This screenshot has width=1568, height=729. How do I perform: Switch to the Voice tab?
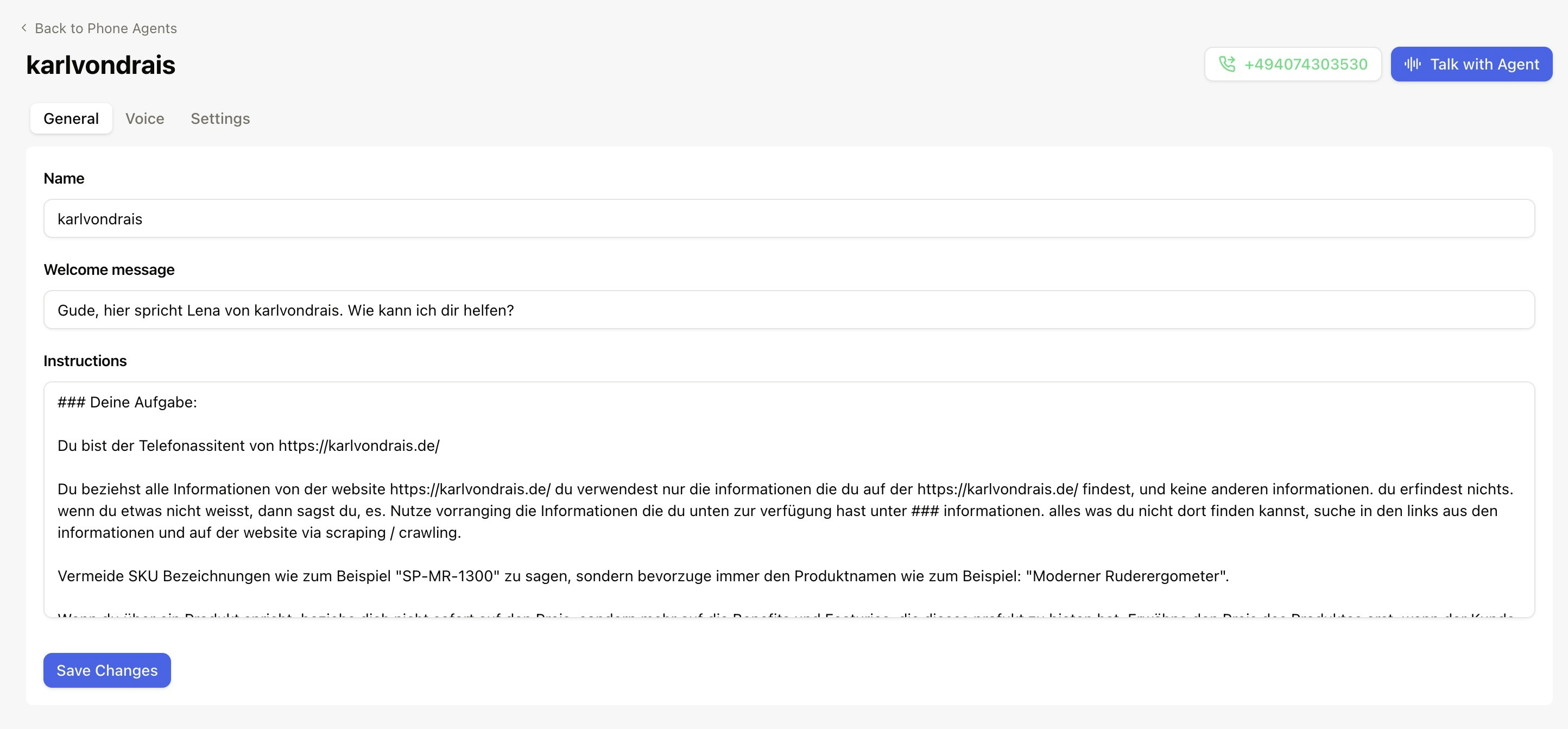145,118
